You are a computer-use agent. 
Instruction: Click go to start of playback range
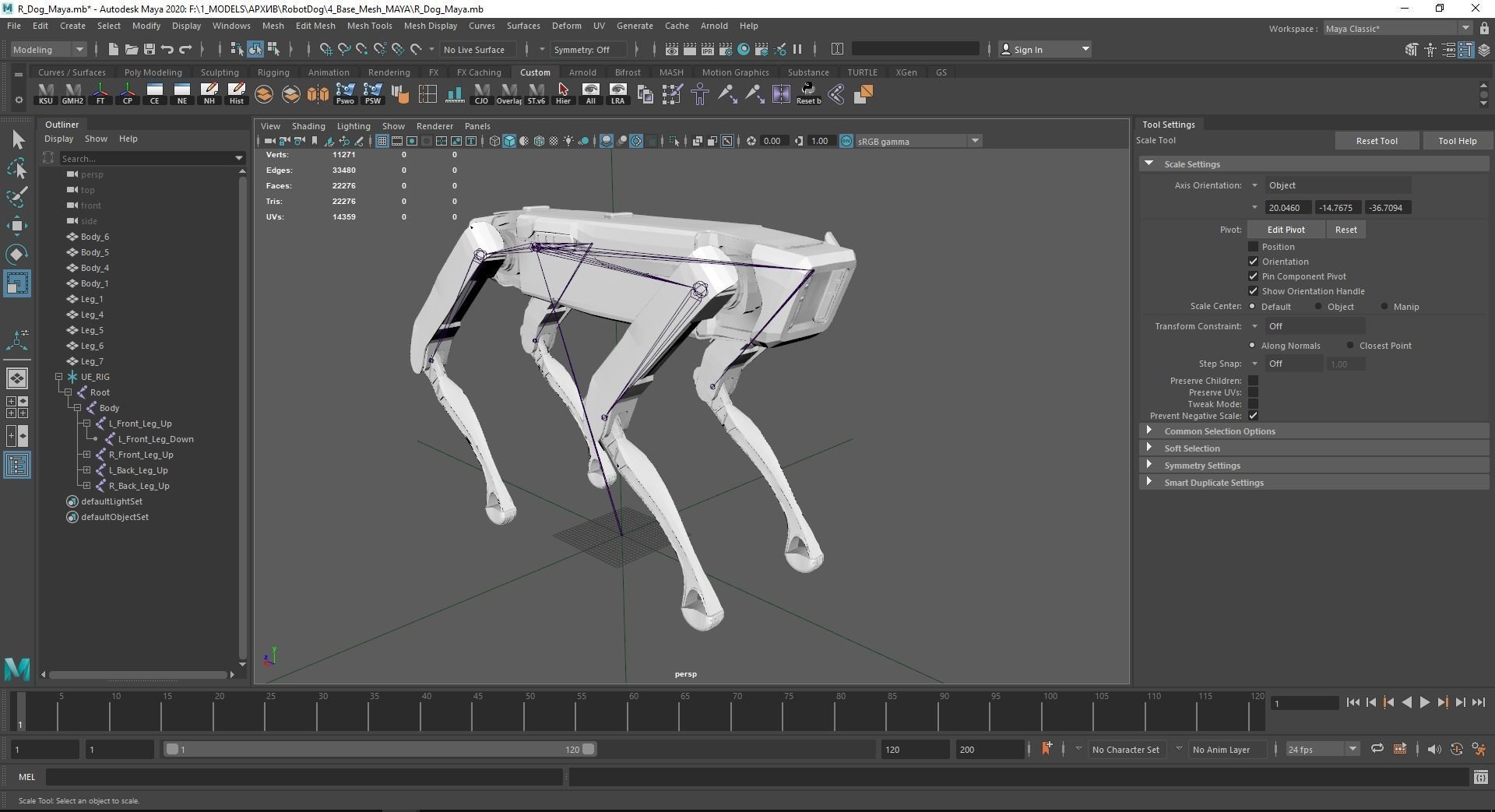coord(1353,702)
